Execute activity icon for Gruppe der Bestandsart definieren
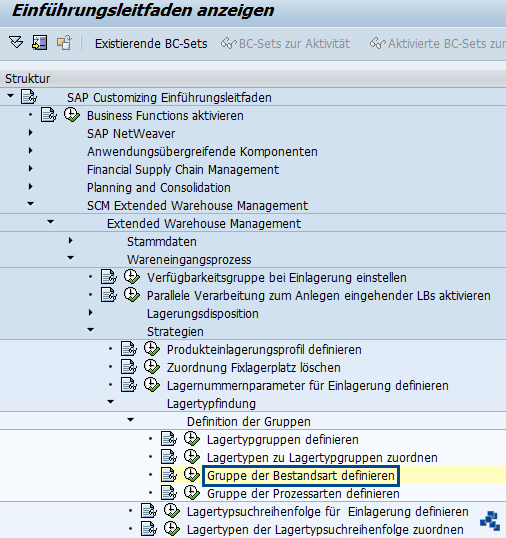The width and height of the screenshot is (506, 538). pyautogui.click(x=192, y=475)
